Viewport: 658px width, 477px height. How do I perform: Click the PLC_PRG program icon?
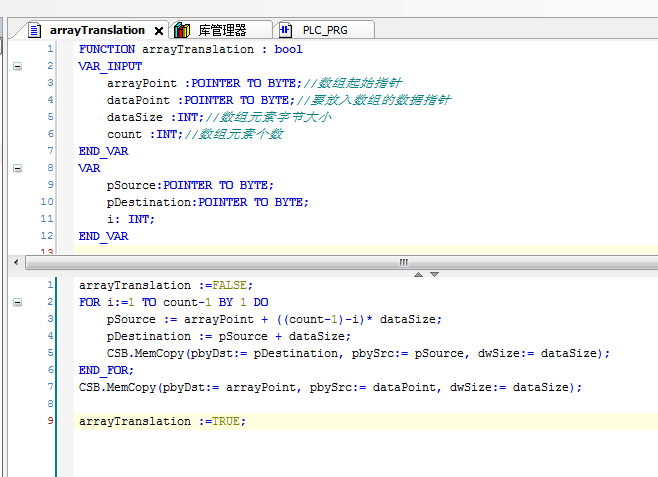[x=285, y=30]
